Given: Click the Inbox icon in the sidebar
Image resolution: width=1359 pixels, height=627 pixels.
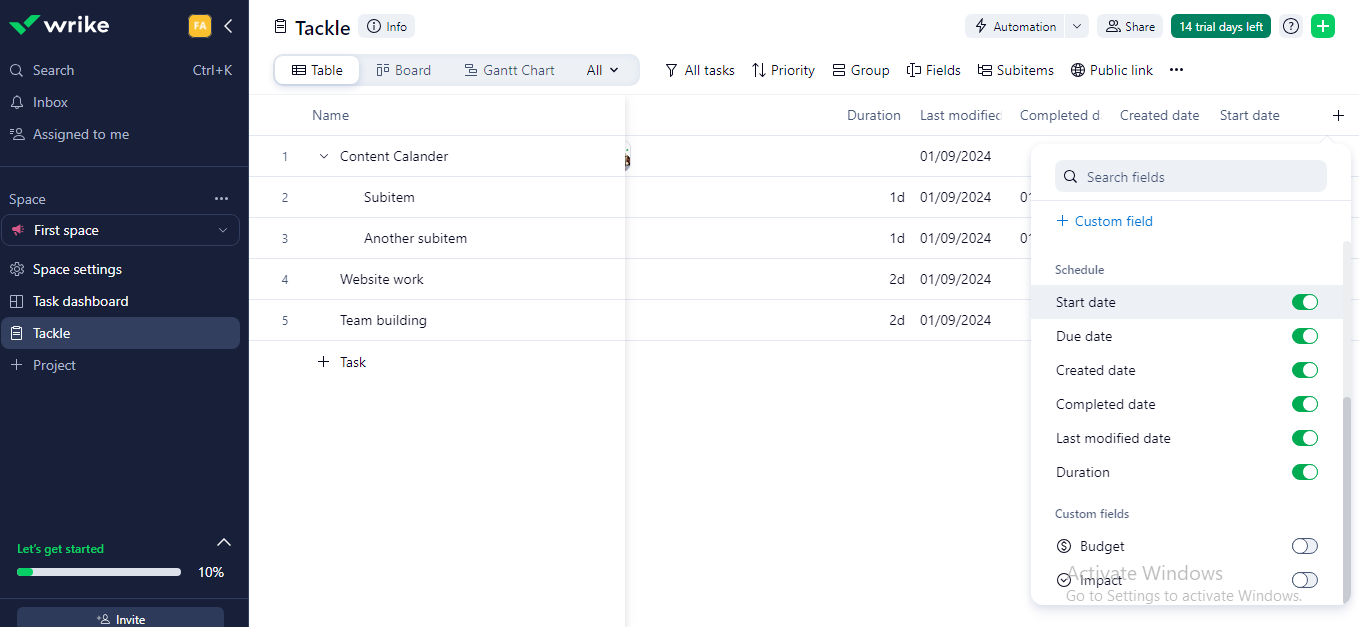Looking at the screenshot, I should pos(16,102).
